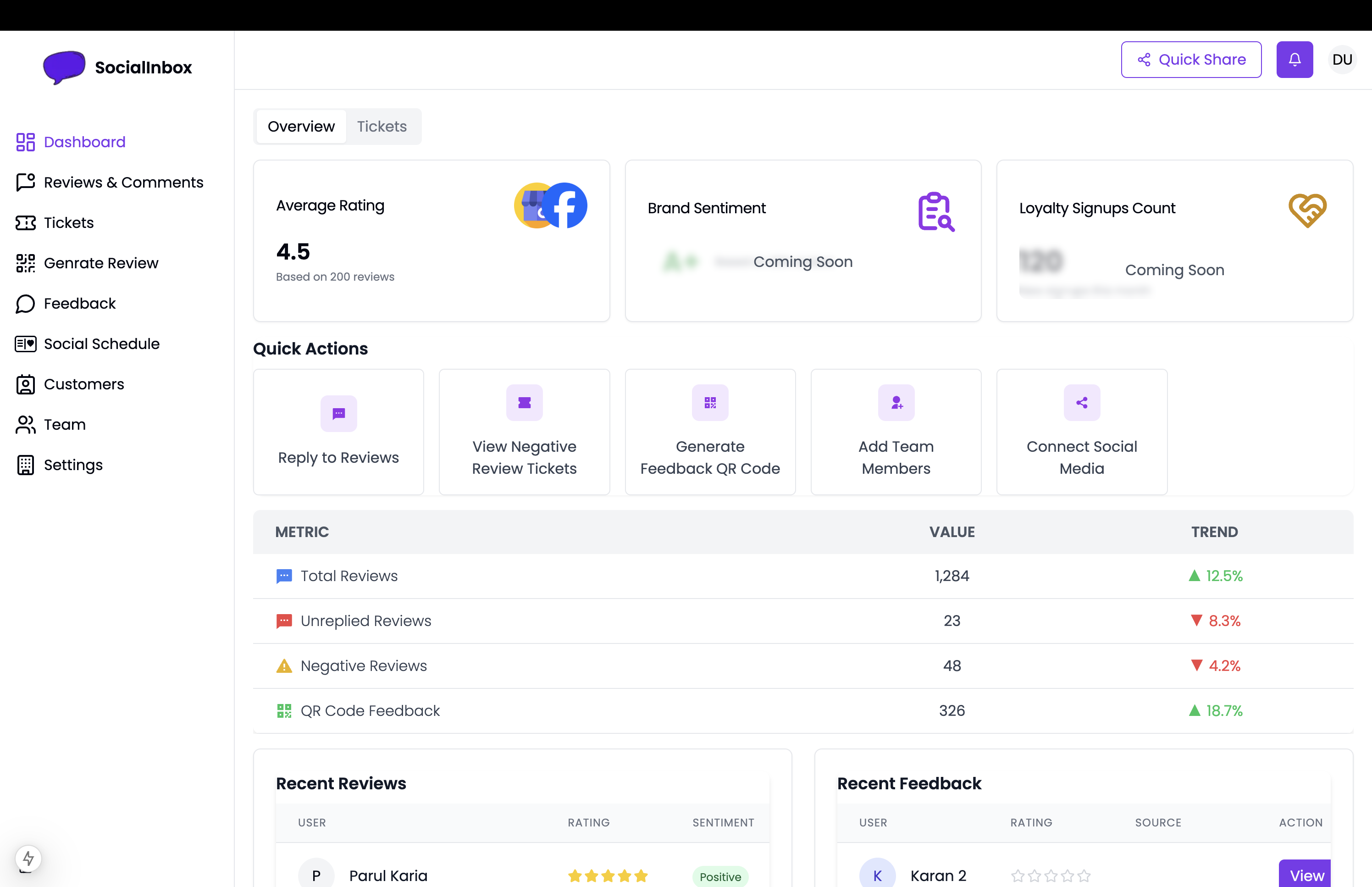
Task: Click the Quick Share button
Action: (x=1190, y=59)
